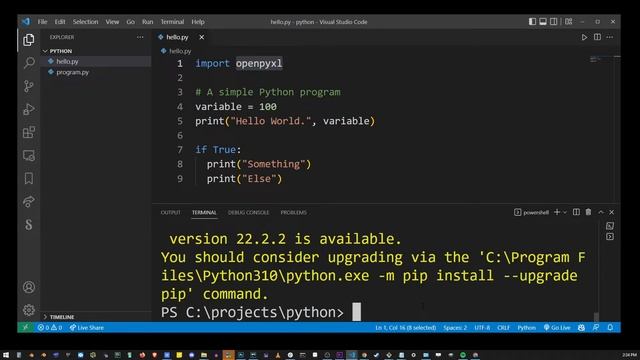Open the Edit menu
Viewport: 640px width, 360px height.
pos(60,22)
